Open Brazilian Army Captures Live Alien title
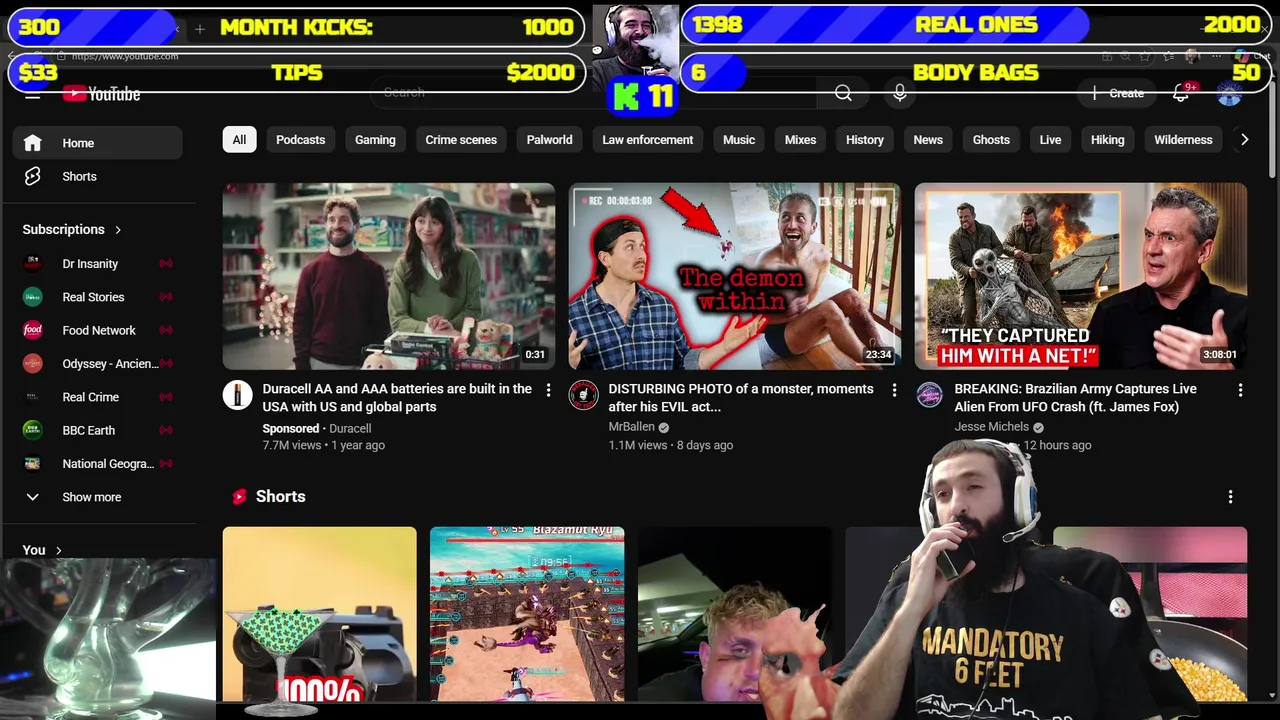 pyautogui.click(x=1075, y=398)
